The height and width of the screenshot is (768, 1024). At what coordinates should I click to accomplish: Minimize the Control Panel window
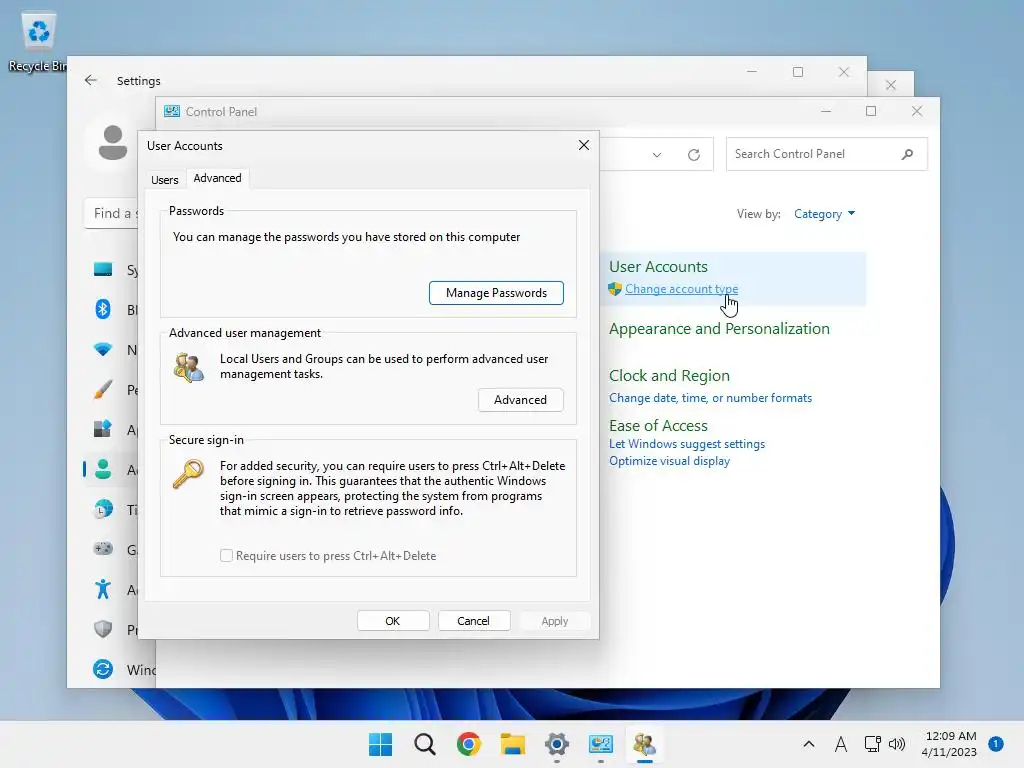pyautogui.click(x=825, y=111)
